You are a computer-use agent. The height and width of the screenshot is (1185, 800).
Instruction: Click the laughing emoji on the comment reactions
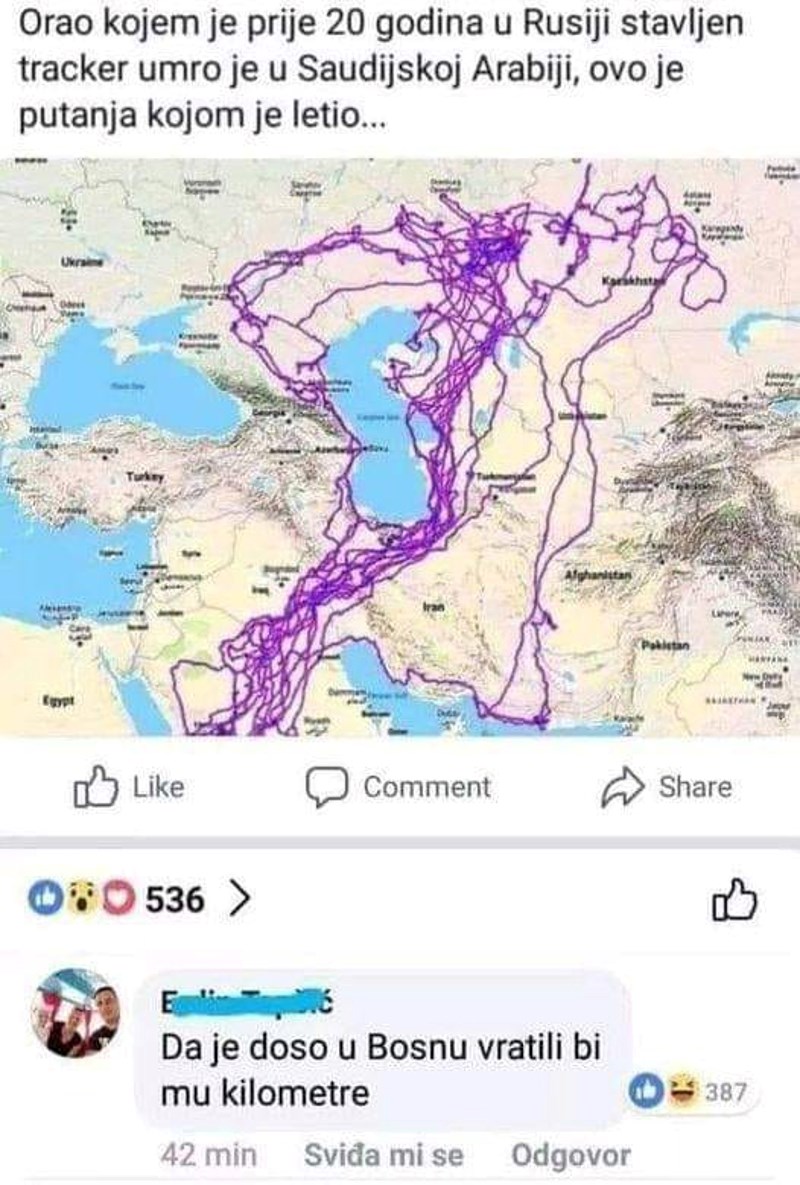683,1091
